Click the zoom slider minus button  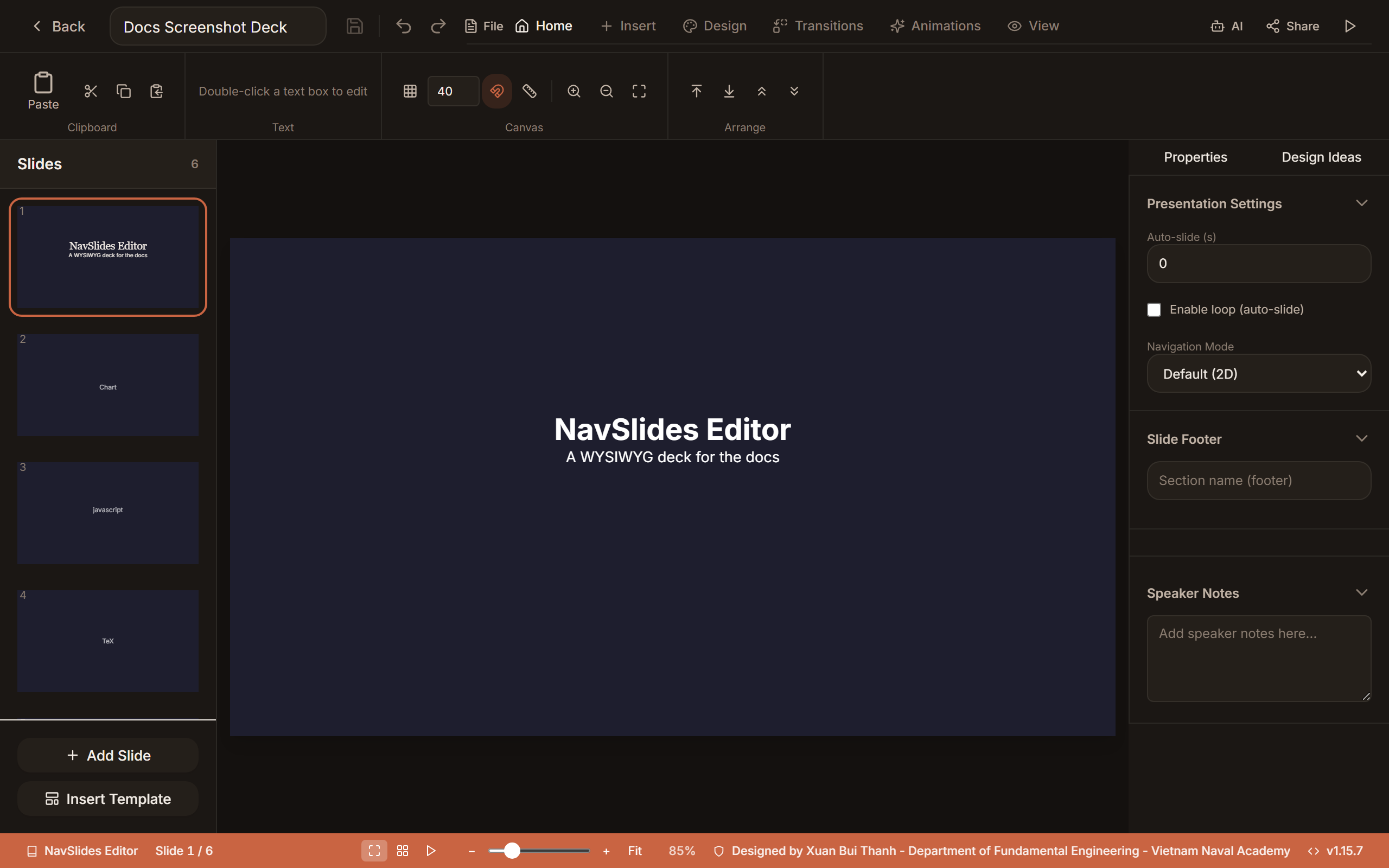(472, 851)
